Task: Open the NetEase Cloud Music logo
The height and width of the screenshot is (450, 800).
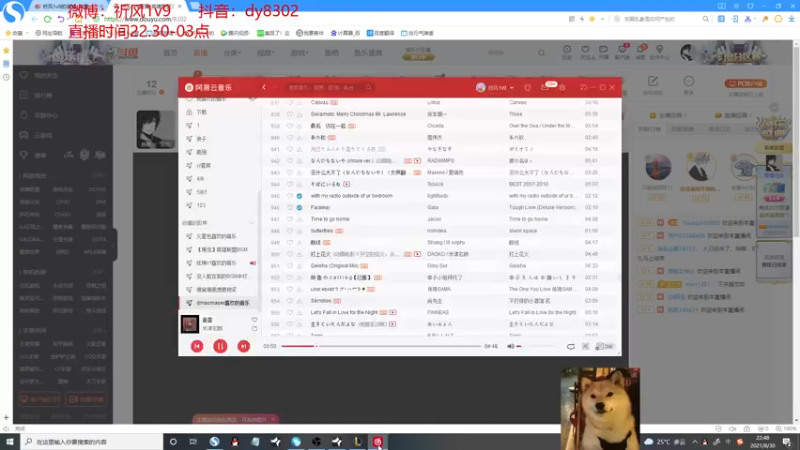Action: (208, 87)
